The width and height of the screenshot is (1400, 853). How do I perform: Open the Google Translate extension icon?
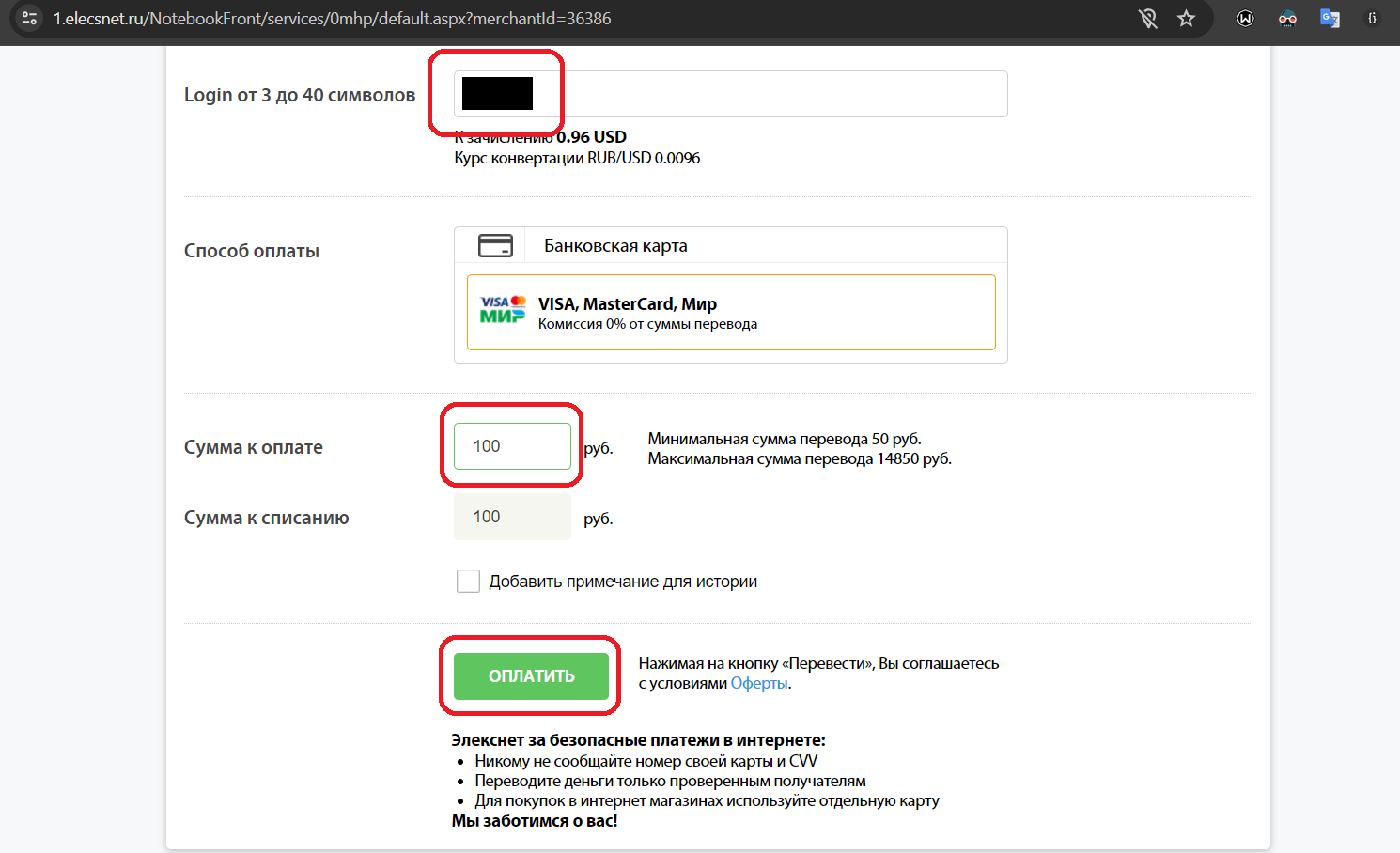(1330, 18)
